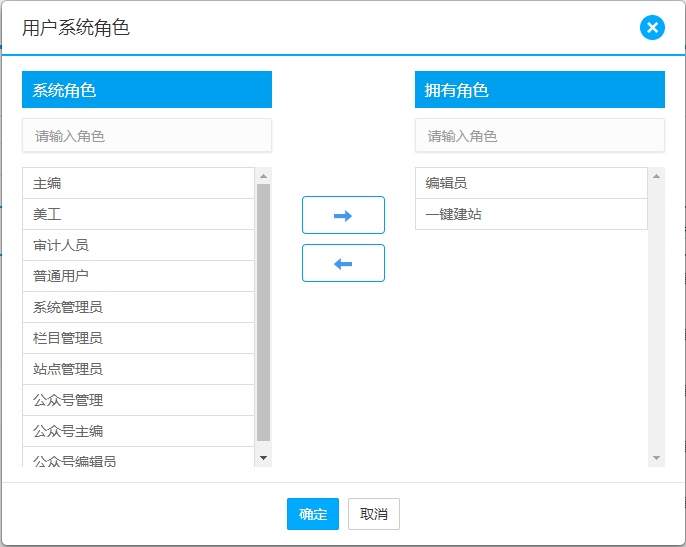The width and height of the screenshot is (686, 547).
Task: Click the 确定 confirm button
Action: coord(313,514)
